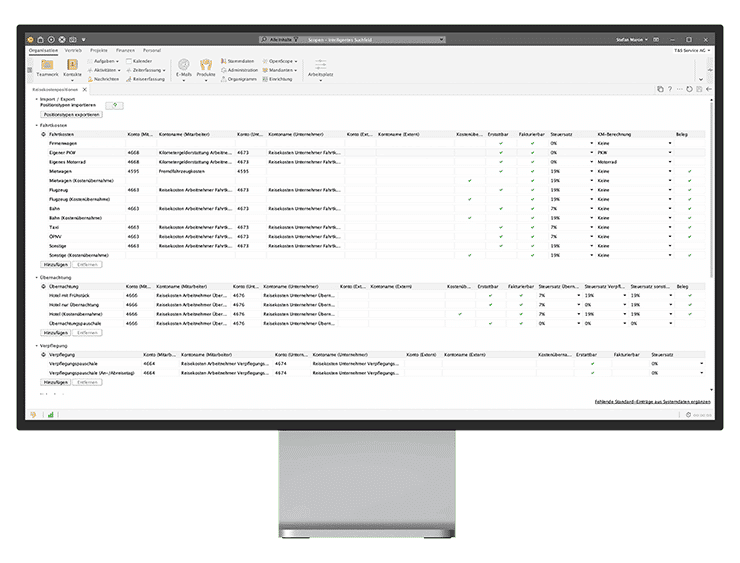The height and width of the screenshot is (563, 740).
Task: Open Steuersatz dropdown for Mietwagen row
Action: tap(591, 171)
